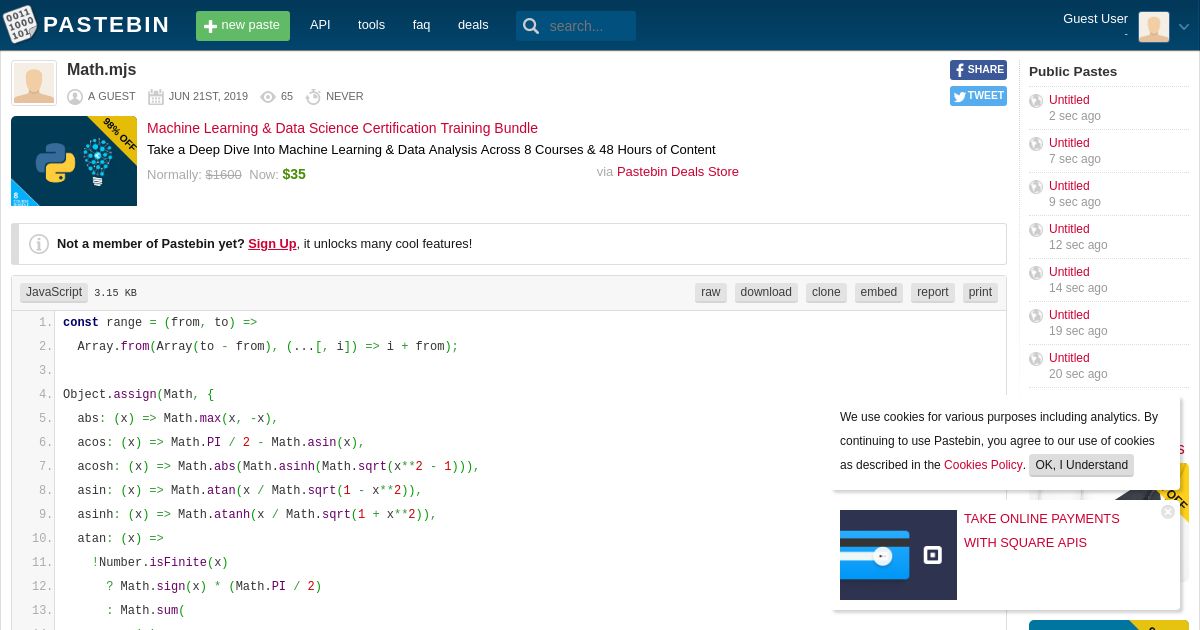Open the embed option

pos(879,292)
